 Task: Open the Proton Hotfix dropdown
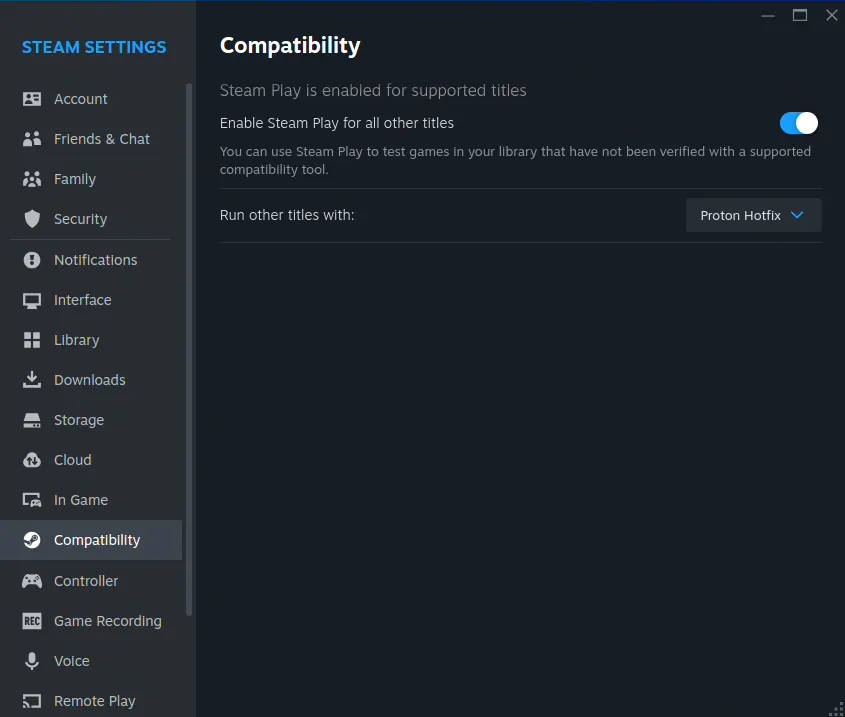point(753,215)
